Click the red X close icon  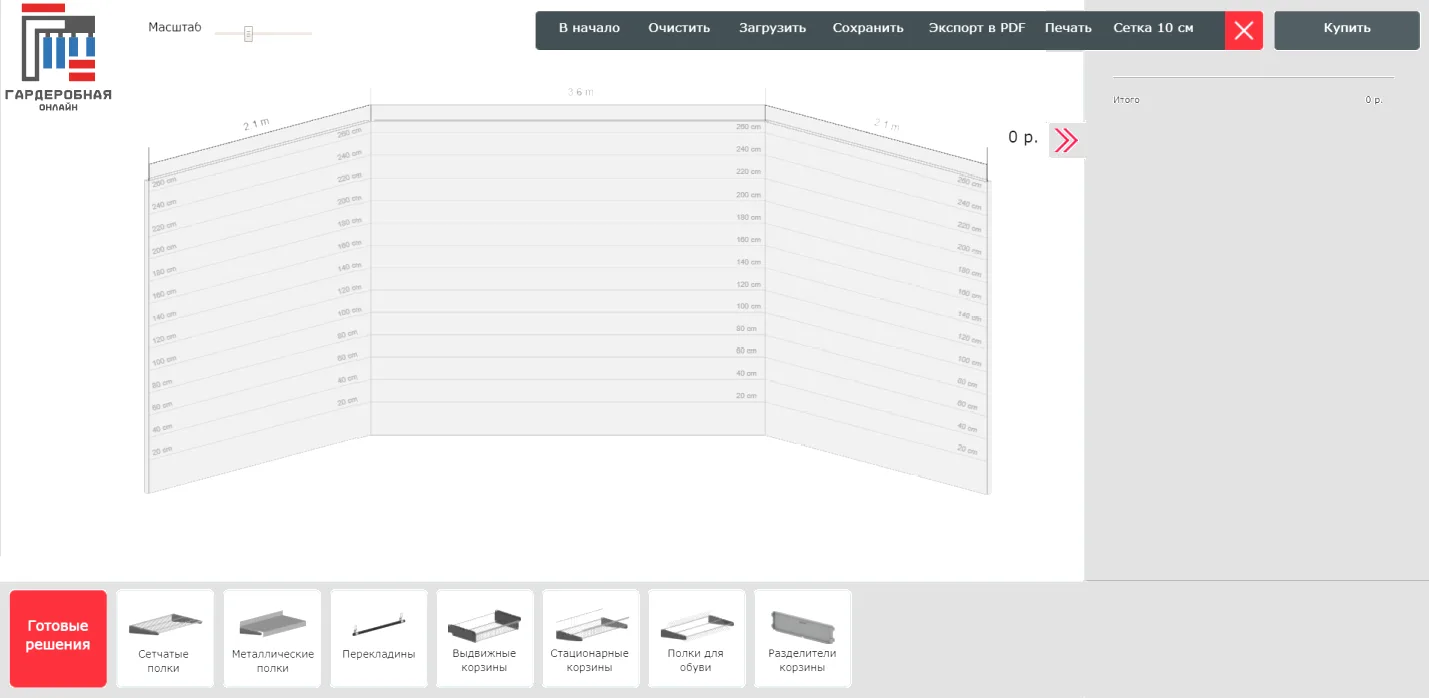point(1244,30)
